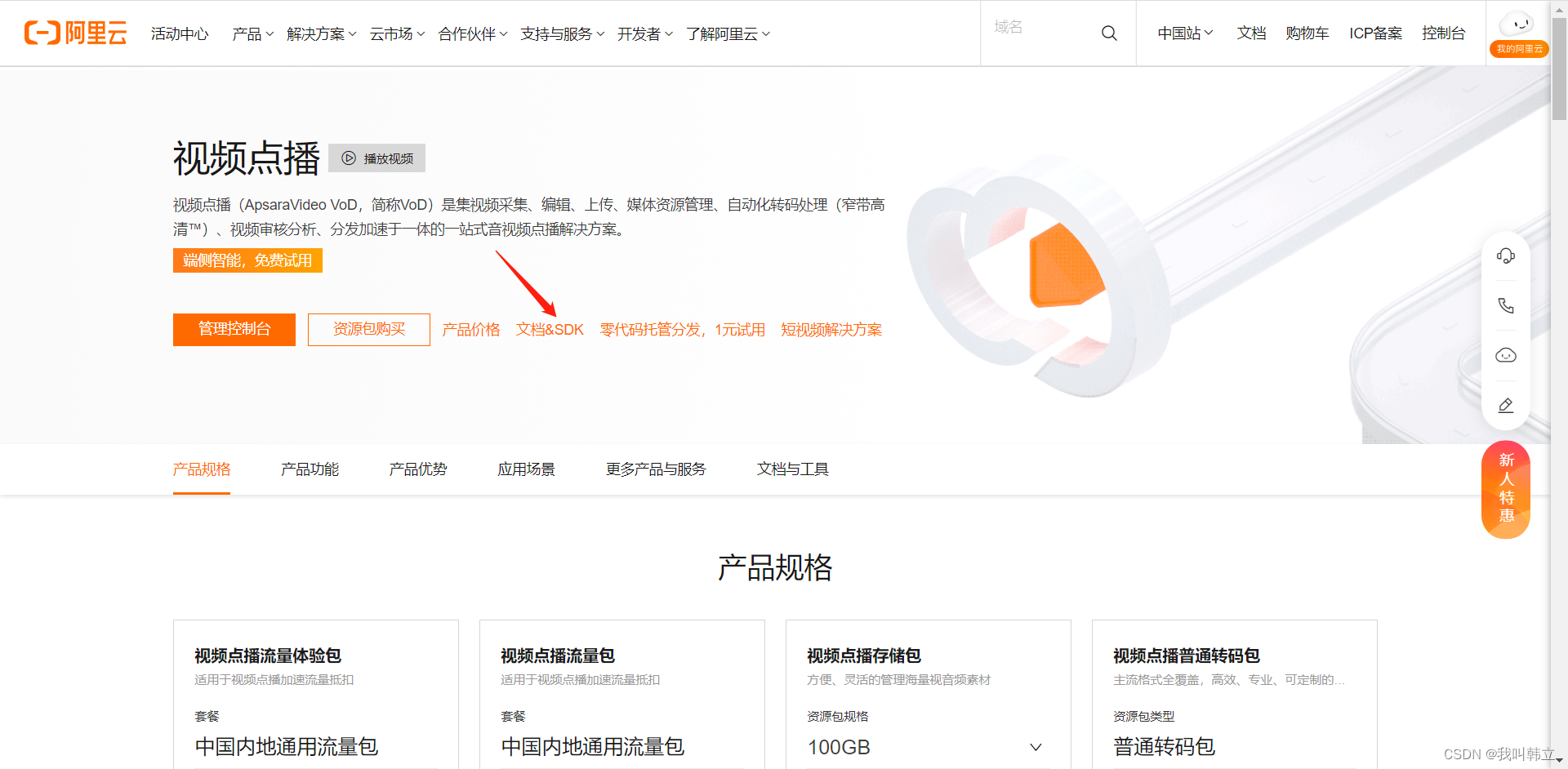Click the pencil feedback icon
The width and height of the screenshot is (1568, 769).
[1506, 405]
